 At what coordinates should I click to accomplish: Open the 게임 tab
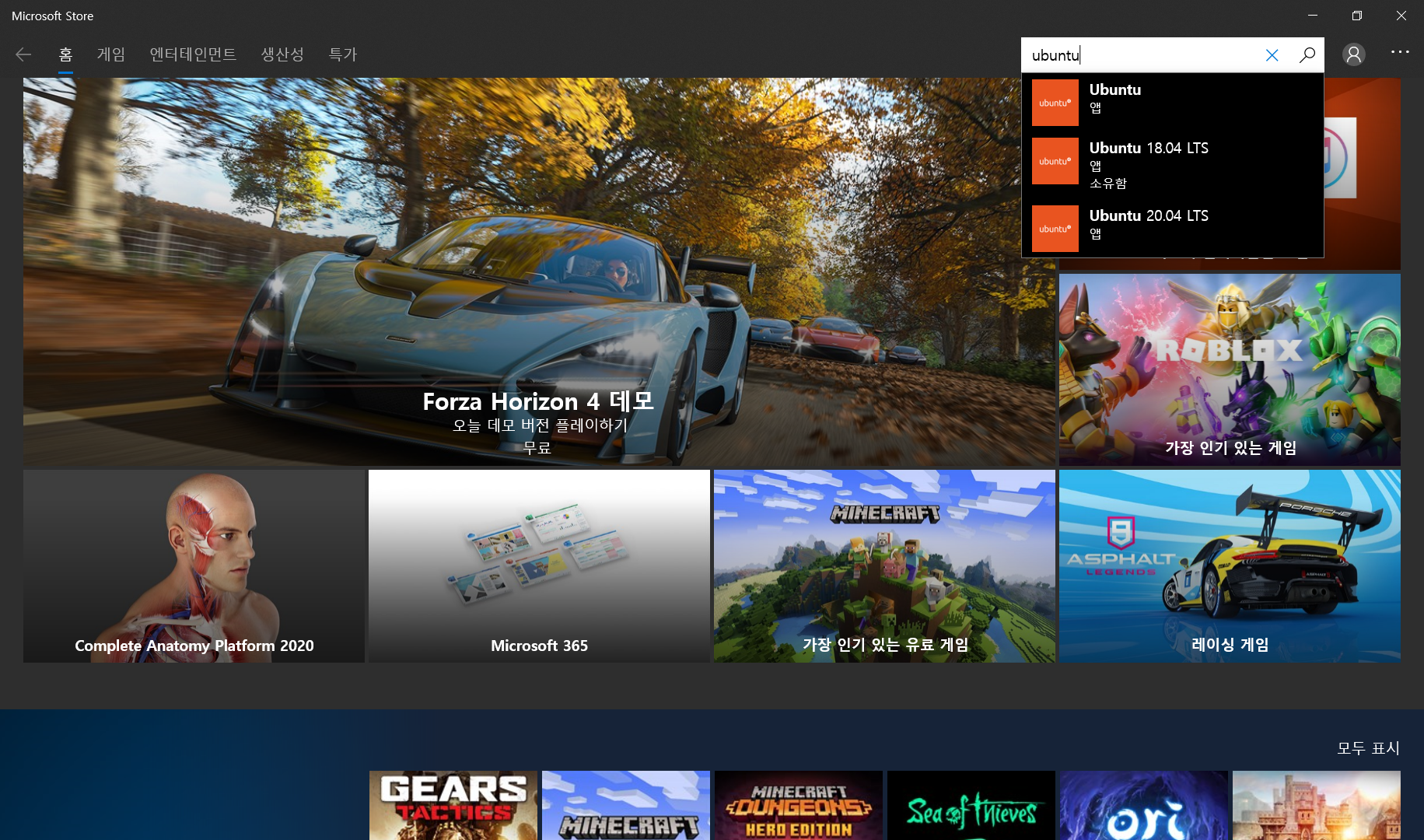111,54
